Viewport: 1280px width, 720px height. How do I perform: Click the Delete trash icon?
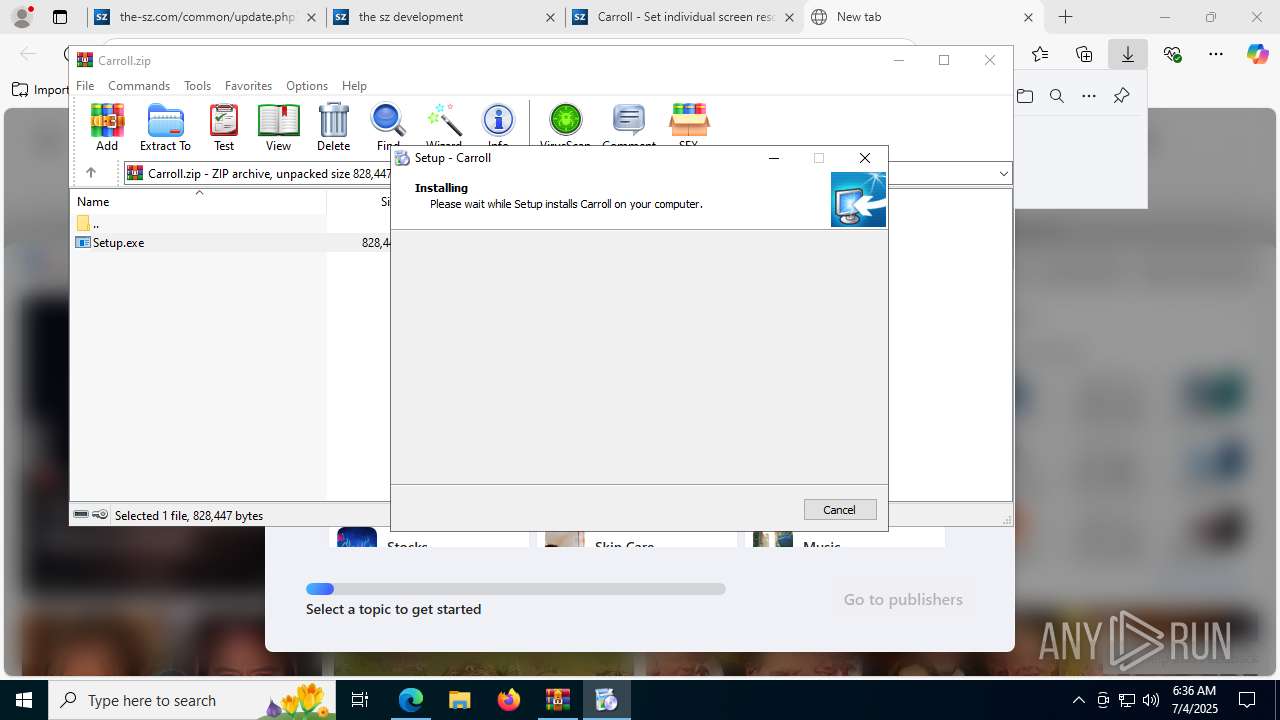click(x=333, y=127)
